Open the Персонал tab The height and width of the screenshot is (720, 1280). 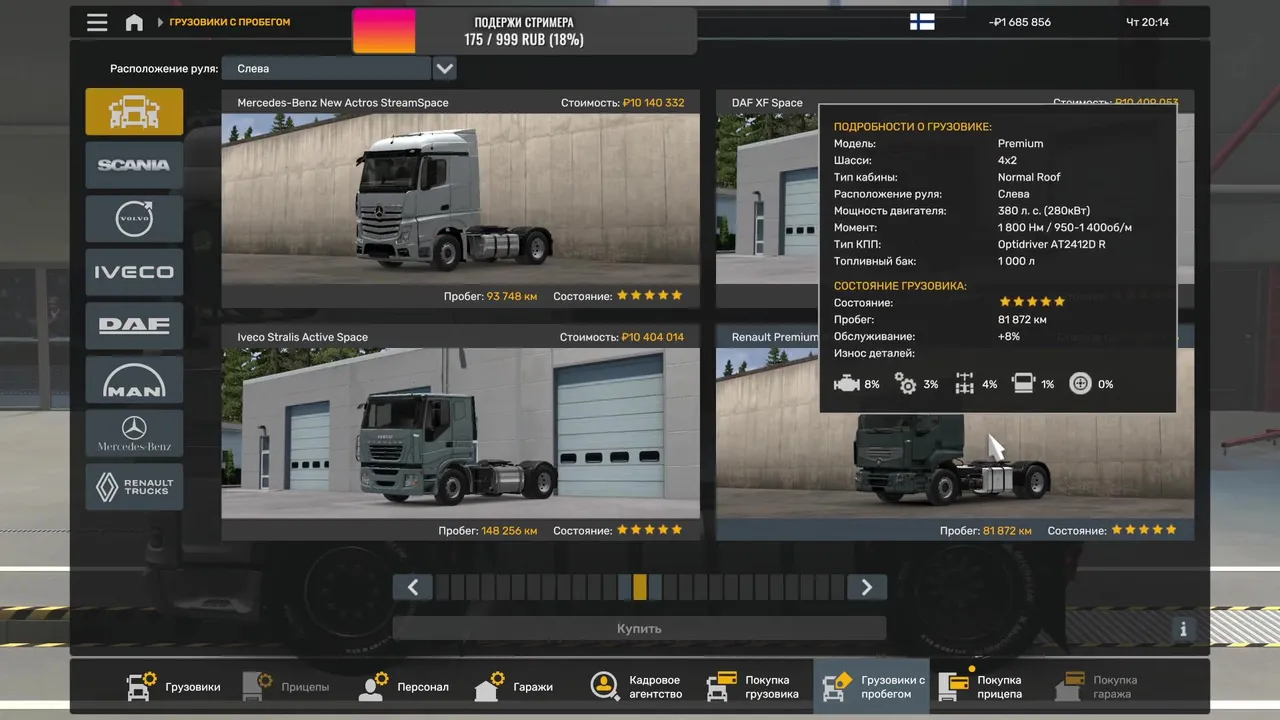(x=404, y=687)
